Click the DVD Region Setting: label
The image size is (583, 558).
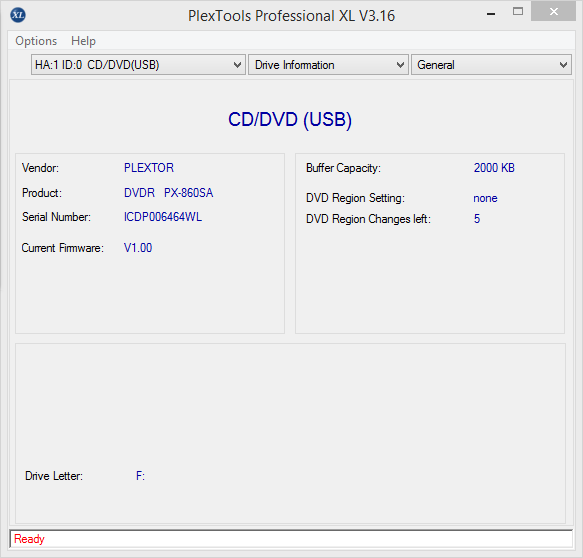[355, 198]
